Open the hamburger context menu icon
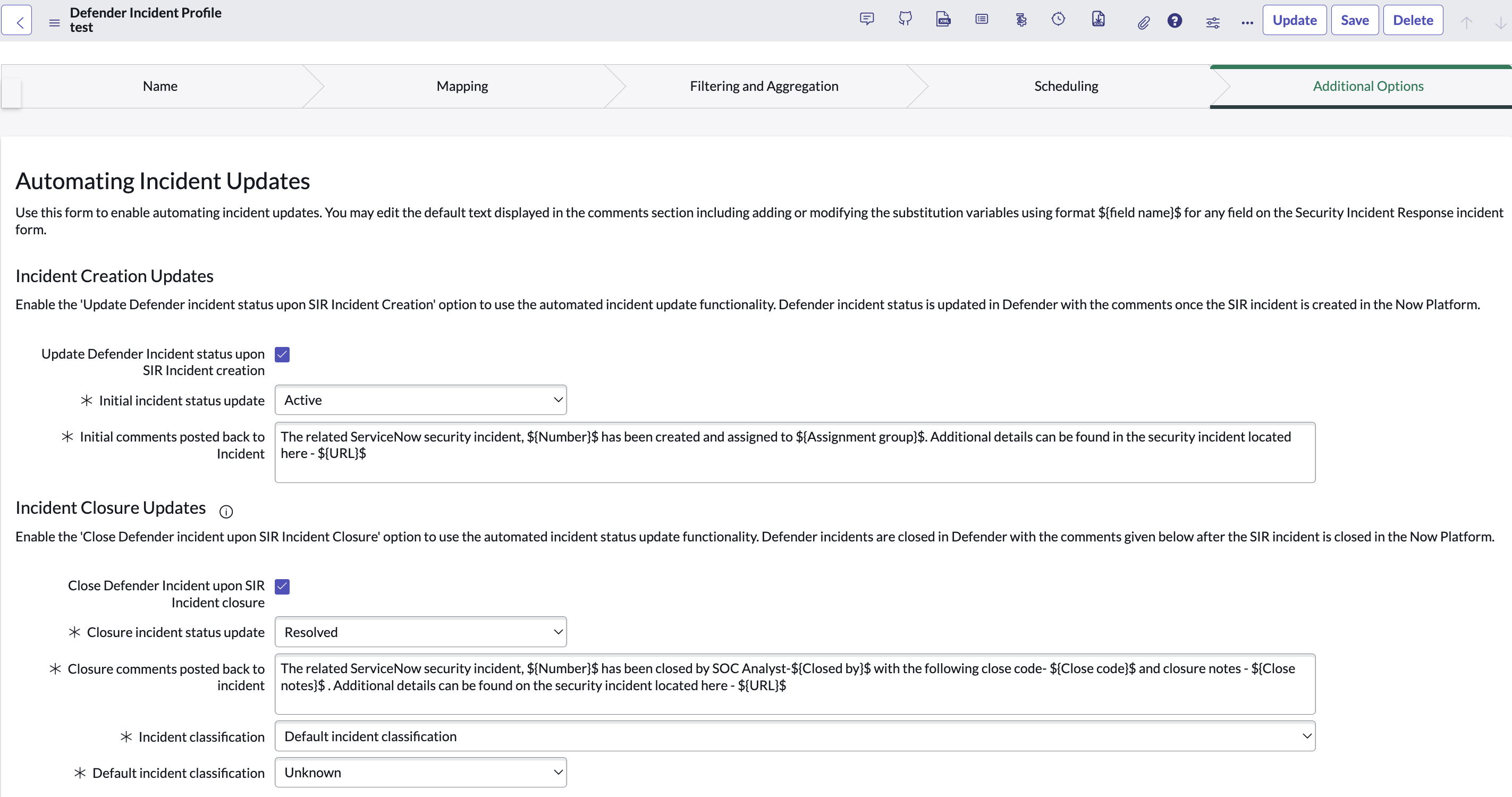 pos(54,22)
